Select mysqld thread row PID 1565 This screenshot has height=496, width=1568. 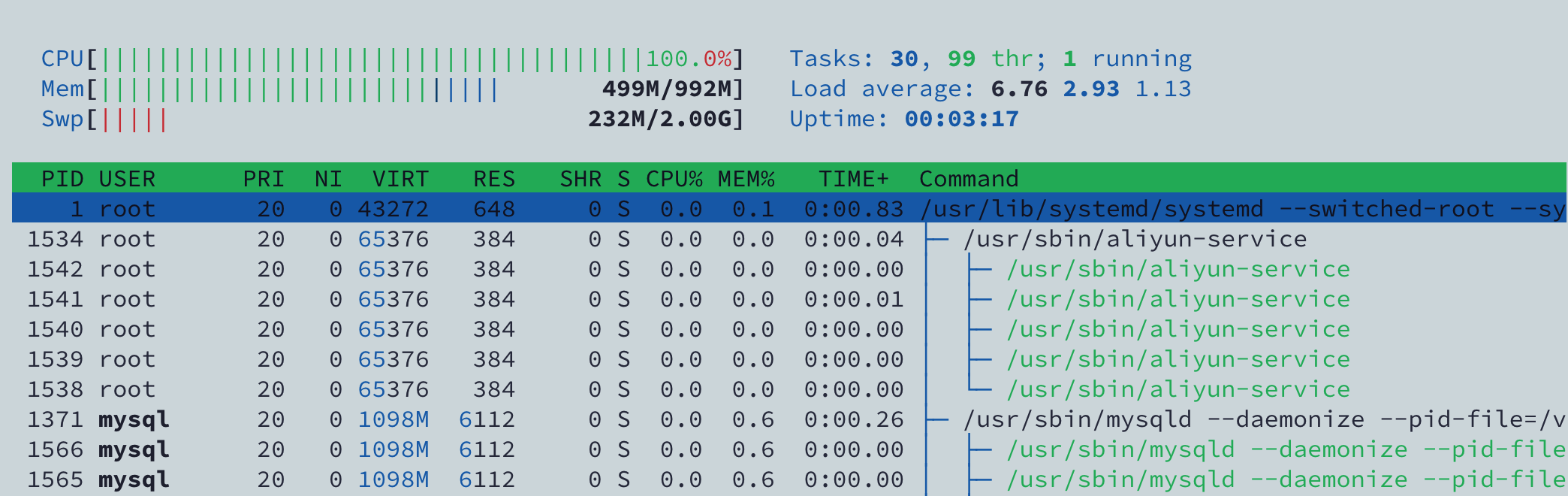pyautogui.click(x=789, y=479)
